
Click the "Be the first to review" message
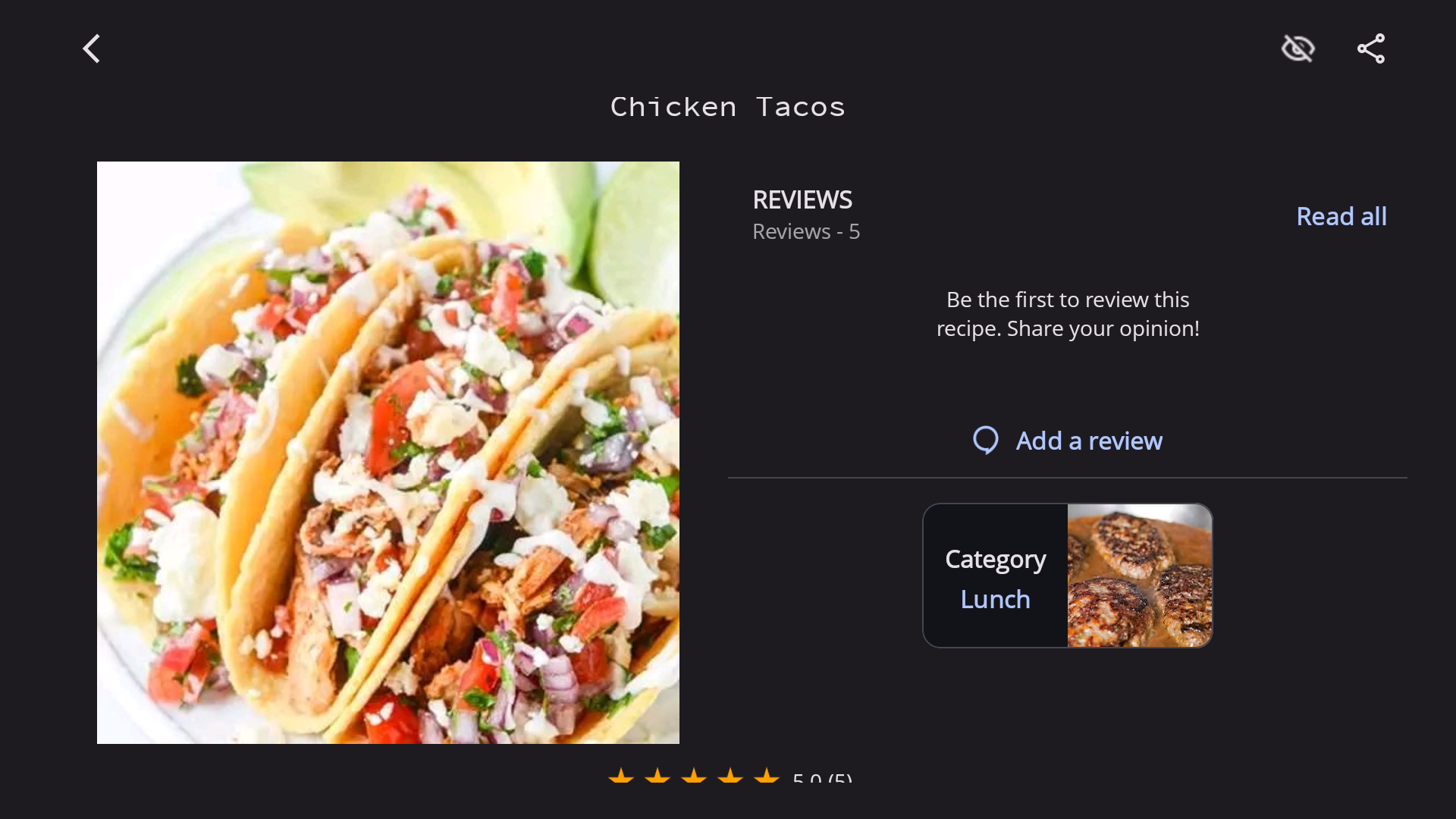1068,314
